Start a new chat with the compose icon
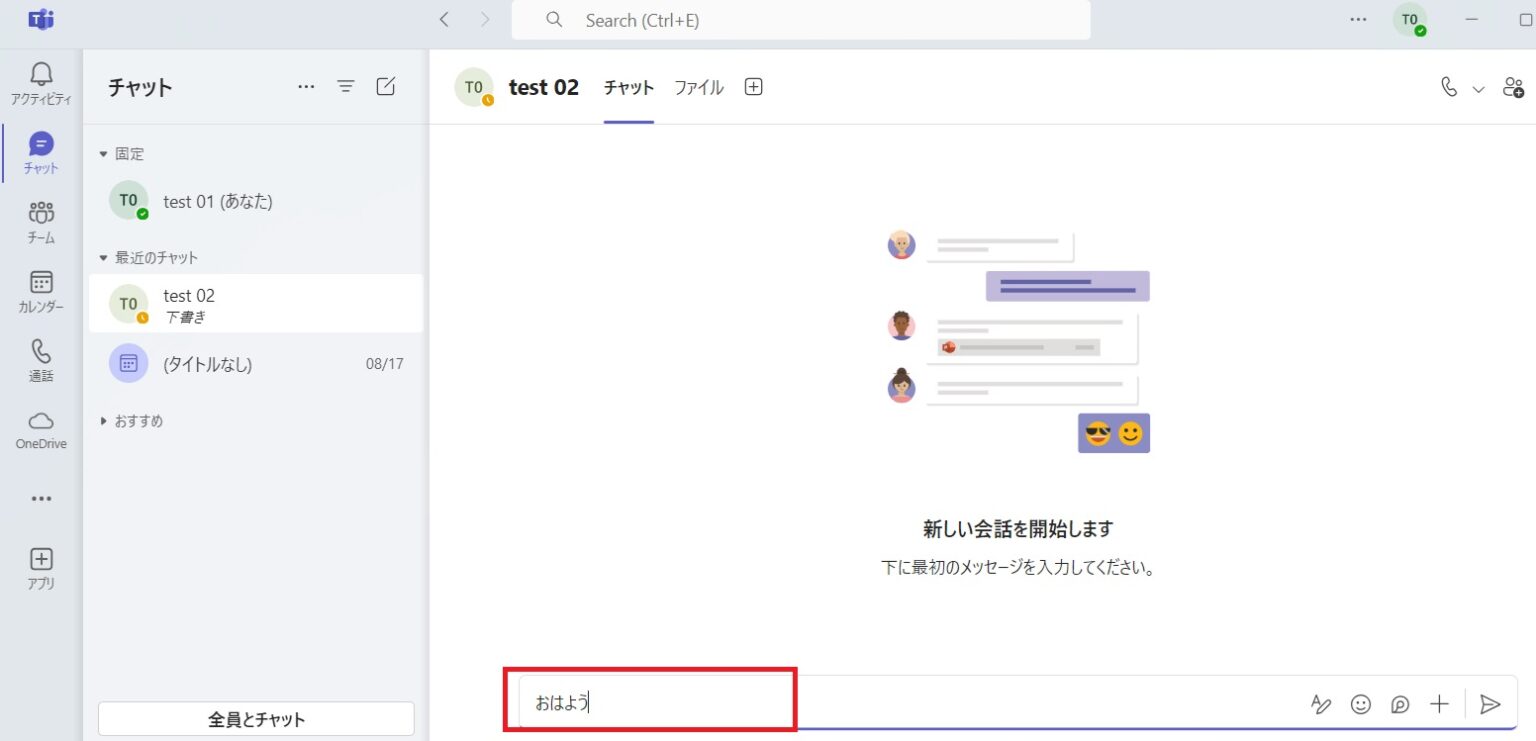 point(386,87)
